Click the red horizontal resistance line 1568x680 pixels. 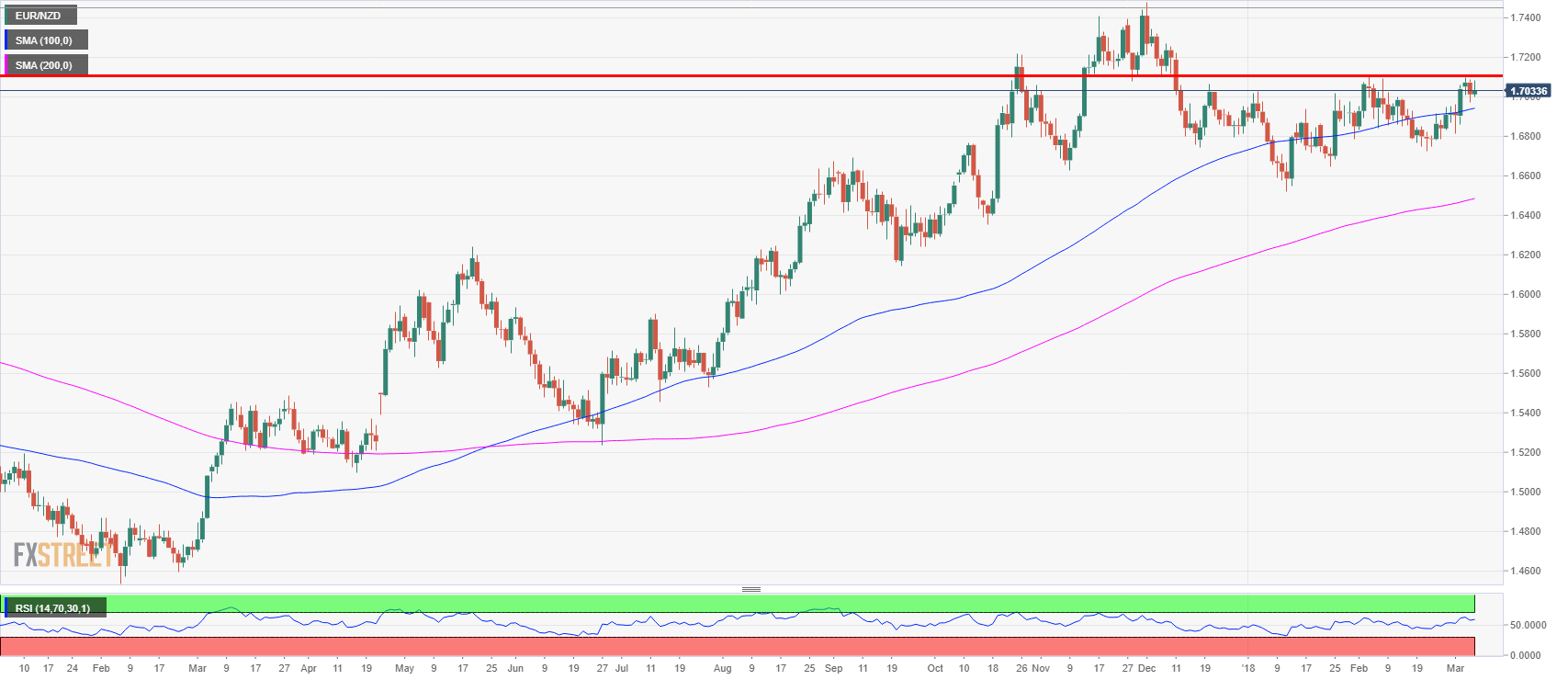pos(751,76)
